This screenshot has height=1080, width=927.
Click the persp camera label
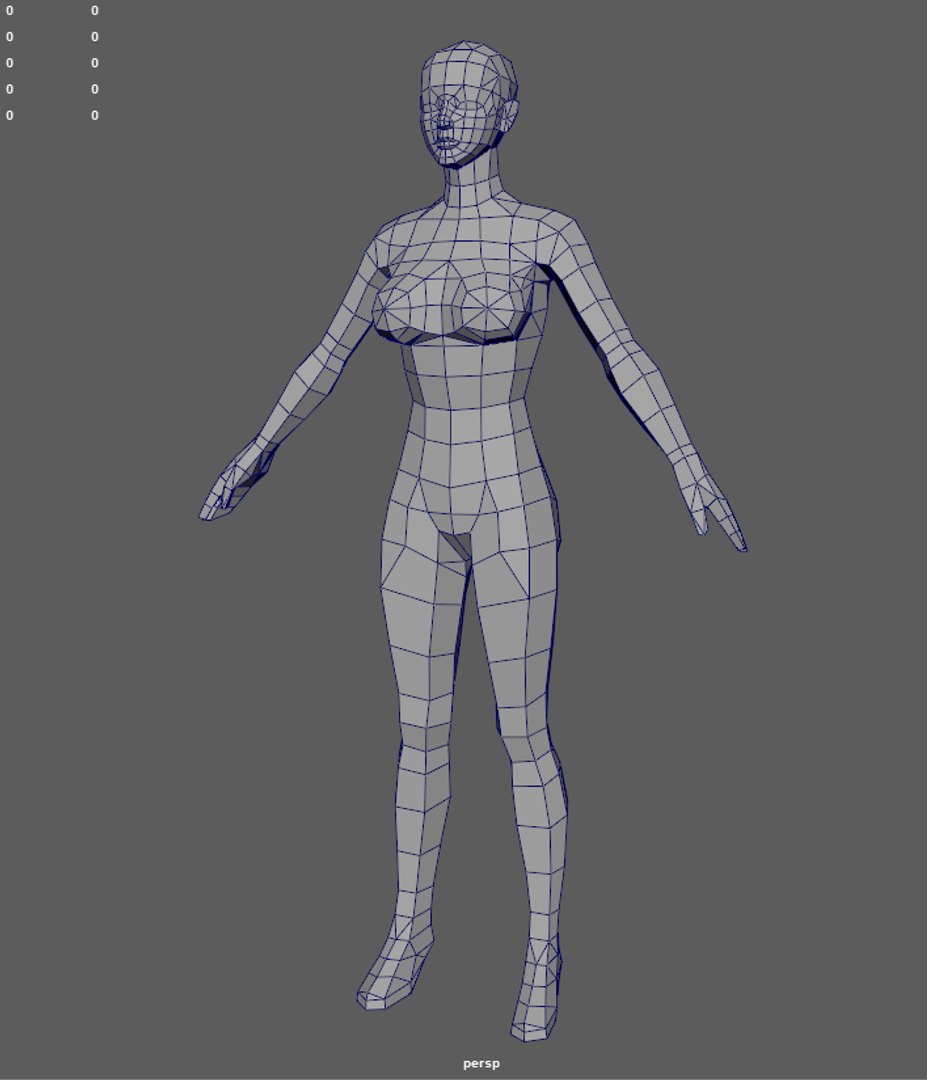tap(481, 1063)
